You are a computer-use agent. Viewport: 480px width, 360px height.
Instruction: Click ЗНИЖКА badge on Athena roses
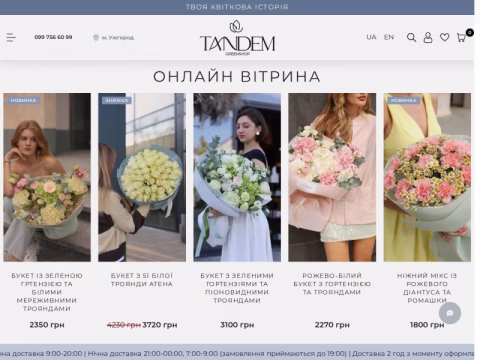(x=117, y=100)
